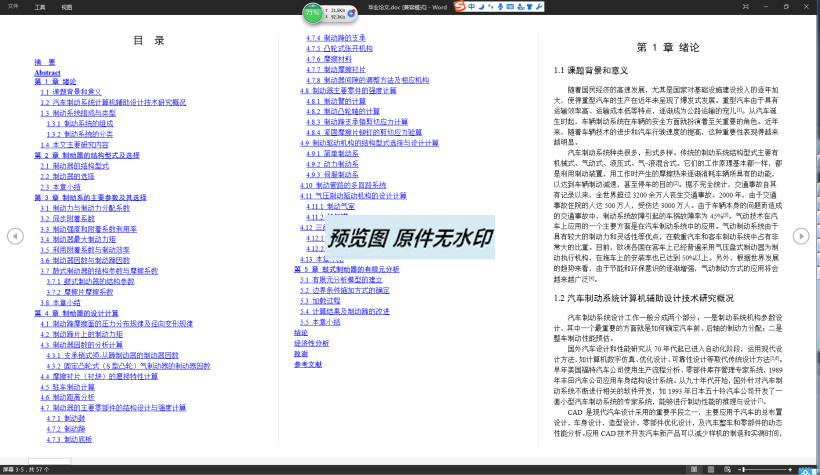Toggle the Sogou punctuation mode icon
Image resolution: width=820 pixels, height=475 pixels.
tap(491, 6)
